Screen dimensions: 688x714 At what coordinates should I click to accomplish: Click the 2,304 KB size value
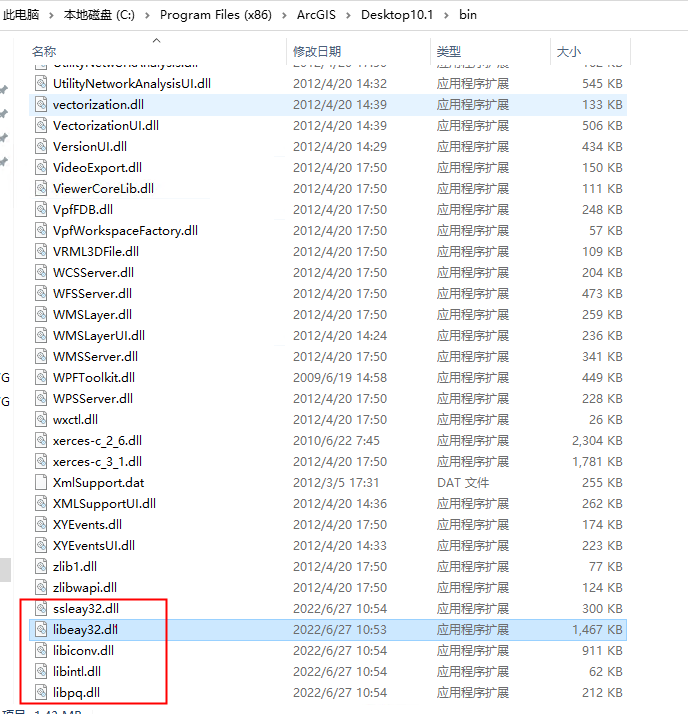[x=597, y=440]
